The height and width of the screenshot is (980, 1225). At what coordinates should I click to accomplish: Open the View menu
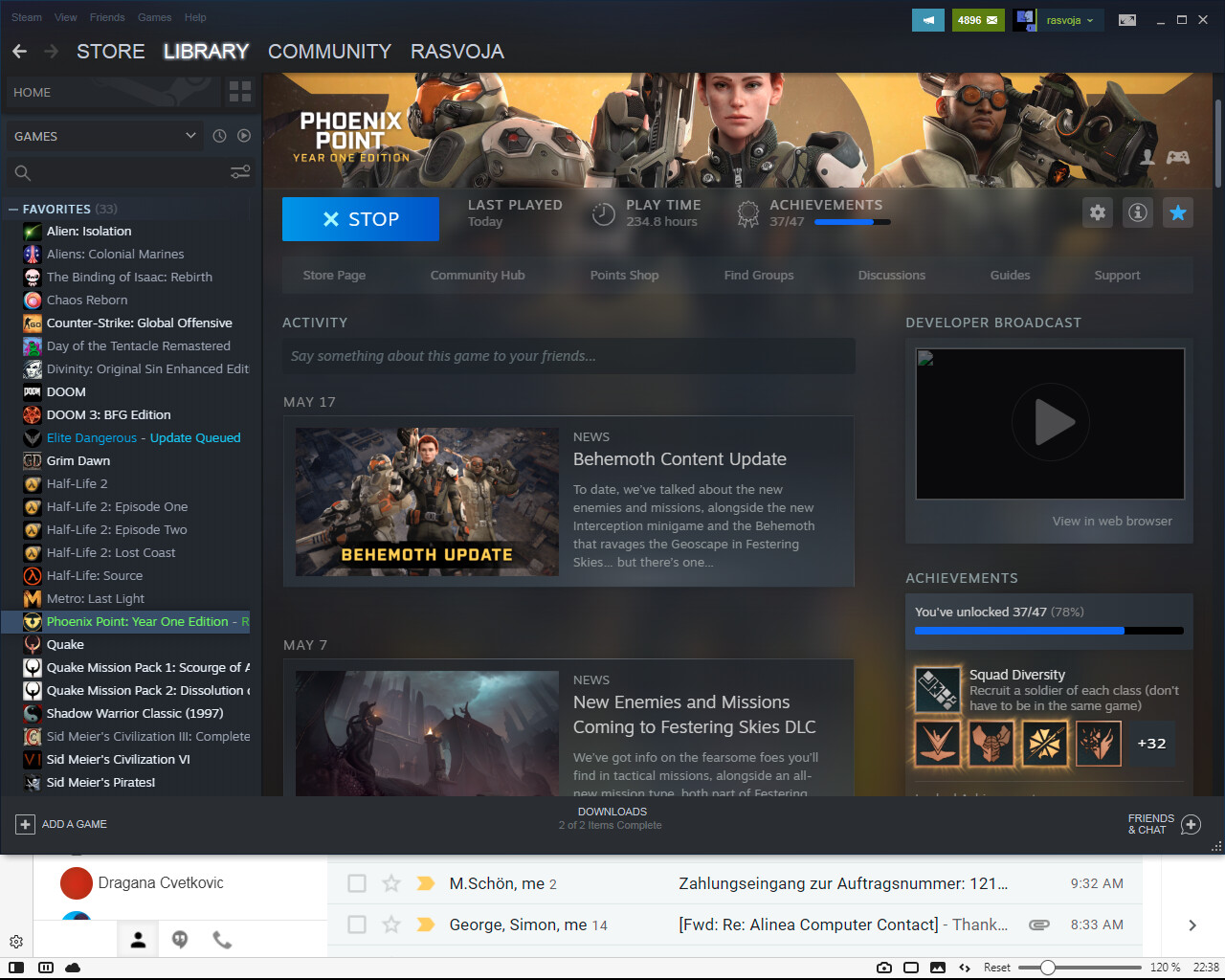point(66,17)
